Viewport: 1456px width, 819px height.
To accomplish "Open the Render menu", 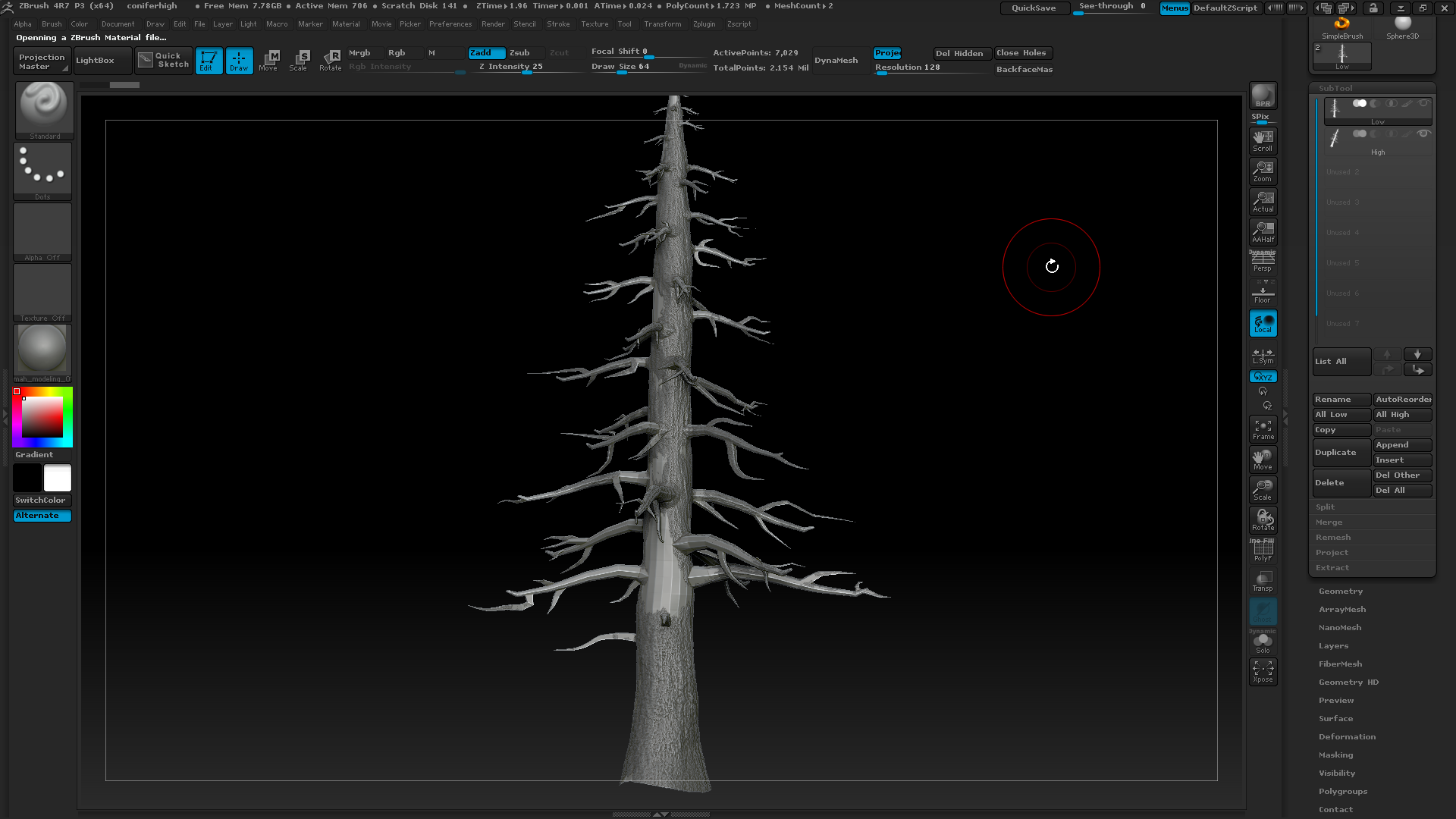I will click(493, 24).
